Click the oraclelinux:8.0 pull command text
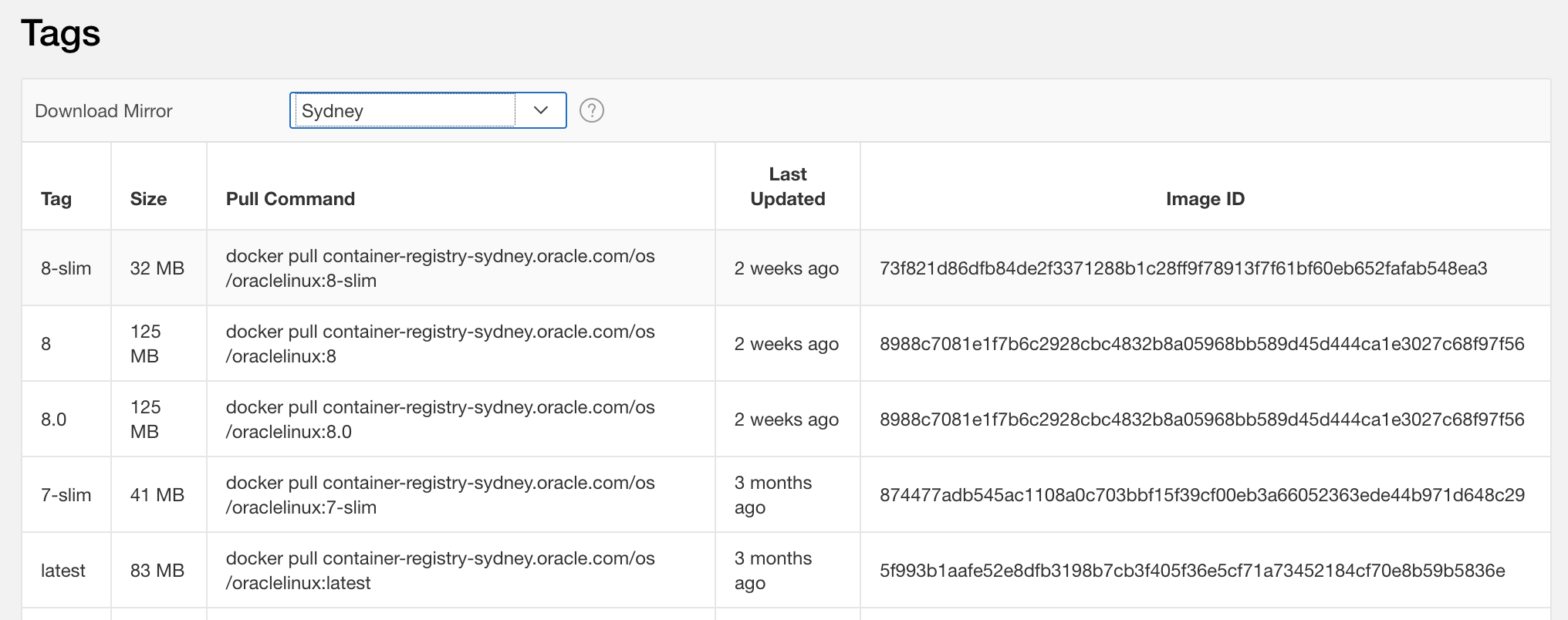Viewport: 1568px width, 620px height. pos(440,420)
